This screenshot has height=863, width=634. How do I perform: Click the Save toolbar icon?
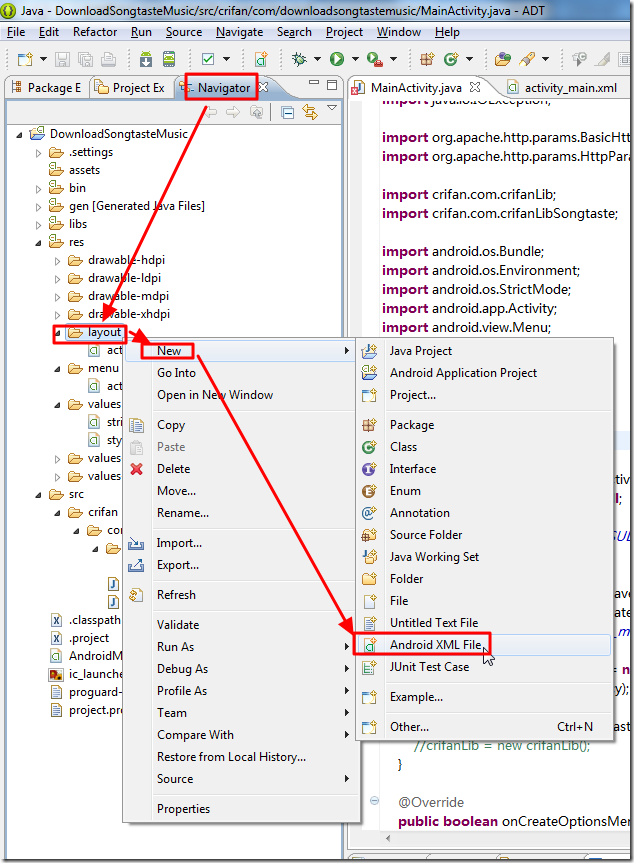63,59
